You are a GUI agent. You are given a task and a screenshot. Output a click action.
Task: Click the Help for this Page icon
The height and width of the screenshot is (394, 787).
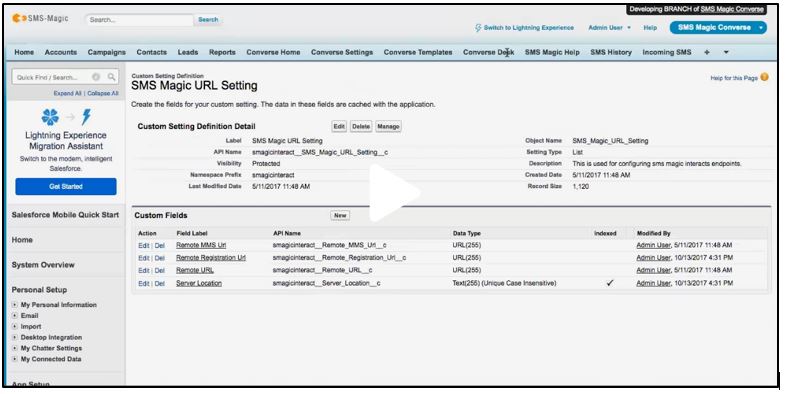coord(764,77)
